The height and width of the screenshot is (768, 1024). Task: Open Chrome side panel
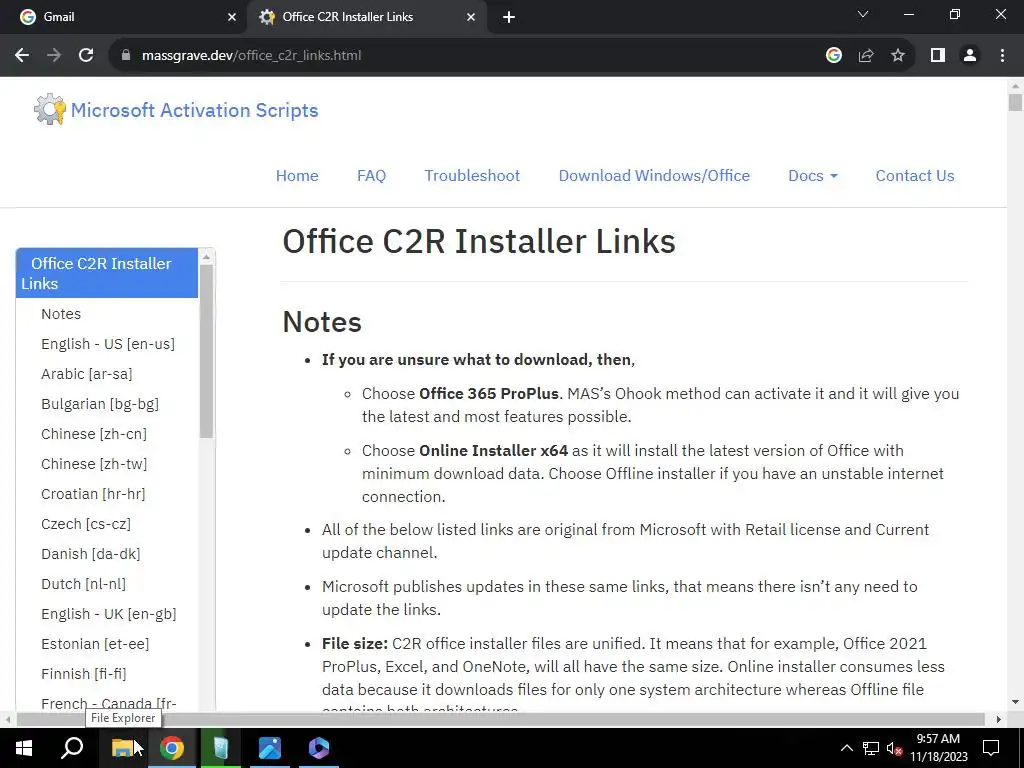[938, 56]
